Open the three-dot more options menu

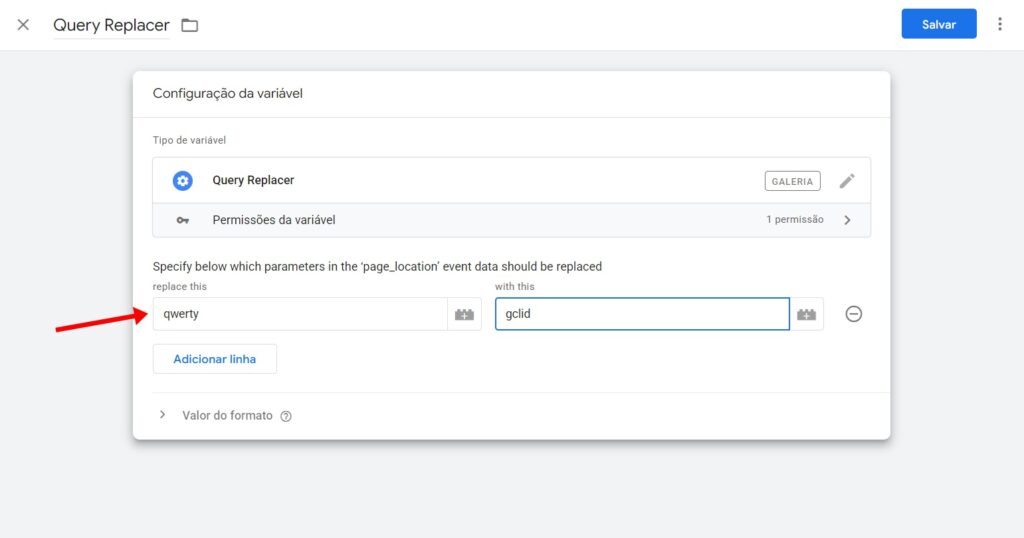(x=999, y=25)
